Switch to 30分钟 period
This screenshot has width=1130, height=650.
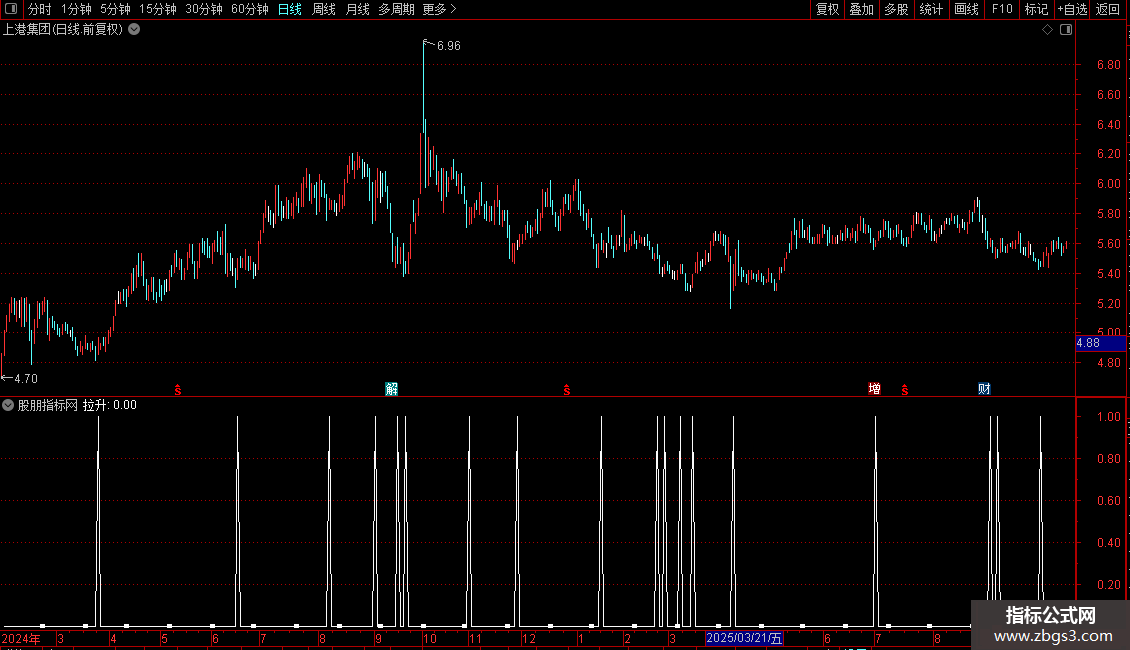point(204,9)
